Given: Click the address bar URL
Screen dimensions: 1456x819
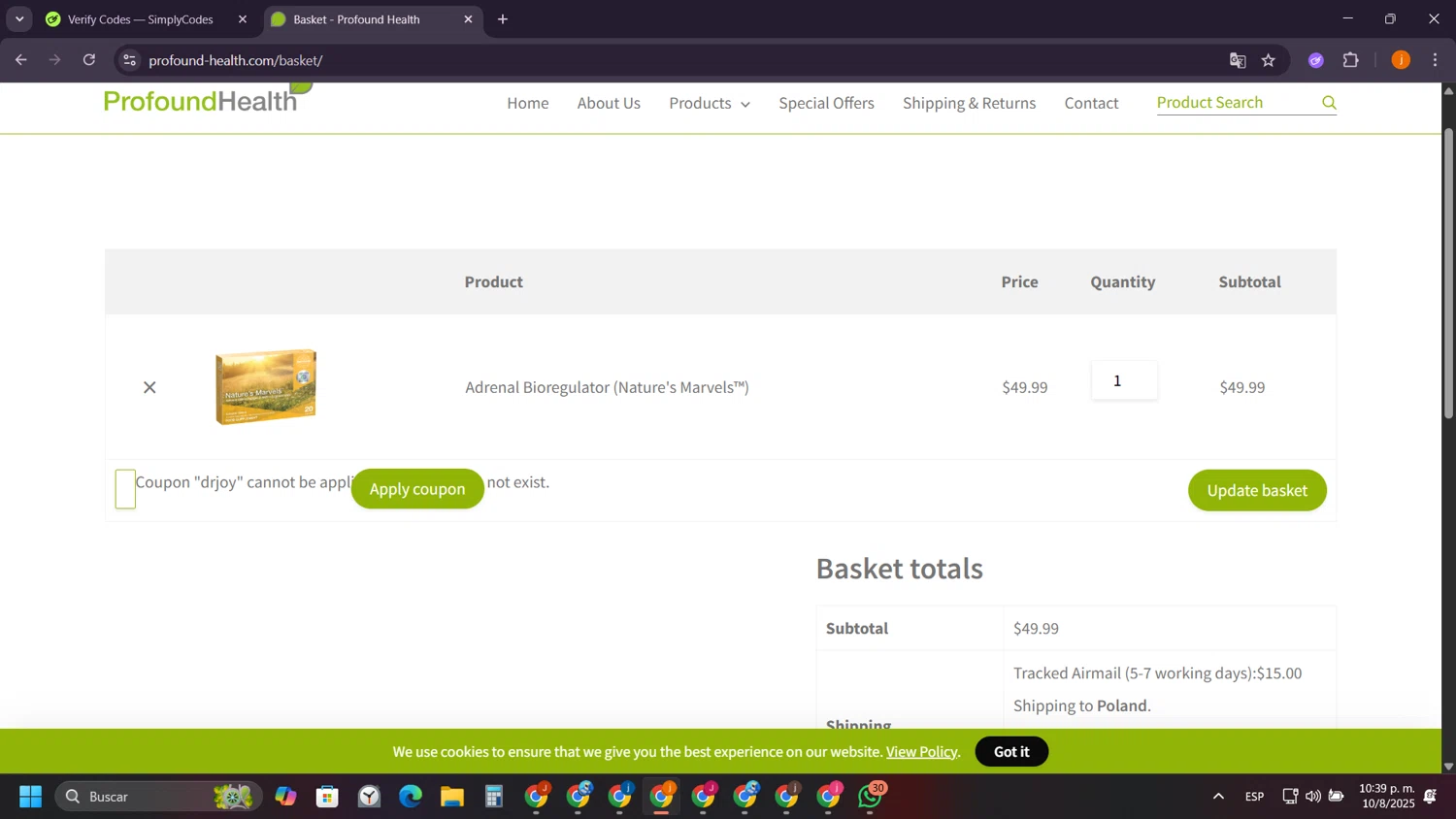Looking at the screenshot, I should coord(236,60).
